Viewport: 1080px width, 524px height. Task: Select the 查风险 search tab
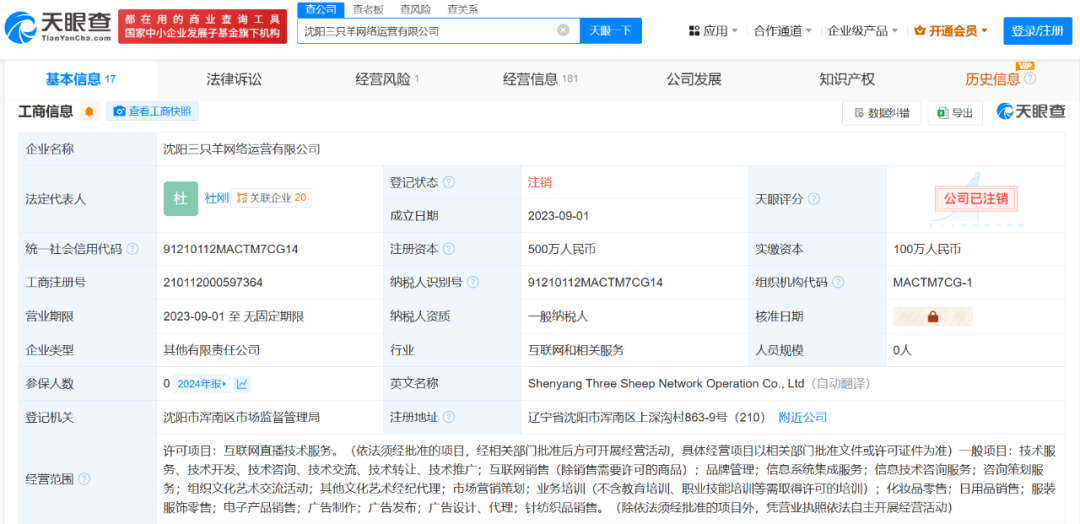tap(415, 9)
